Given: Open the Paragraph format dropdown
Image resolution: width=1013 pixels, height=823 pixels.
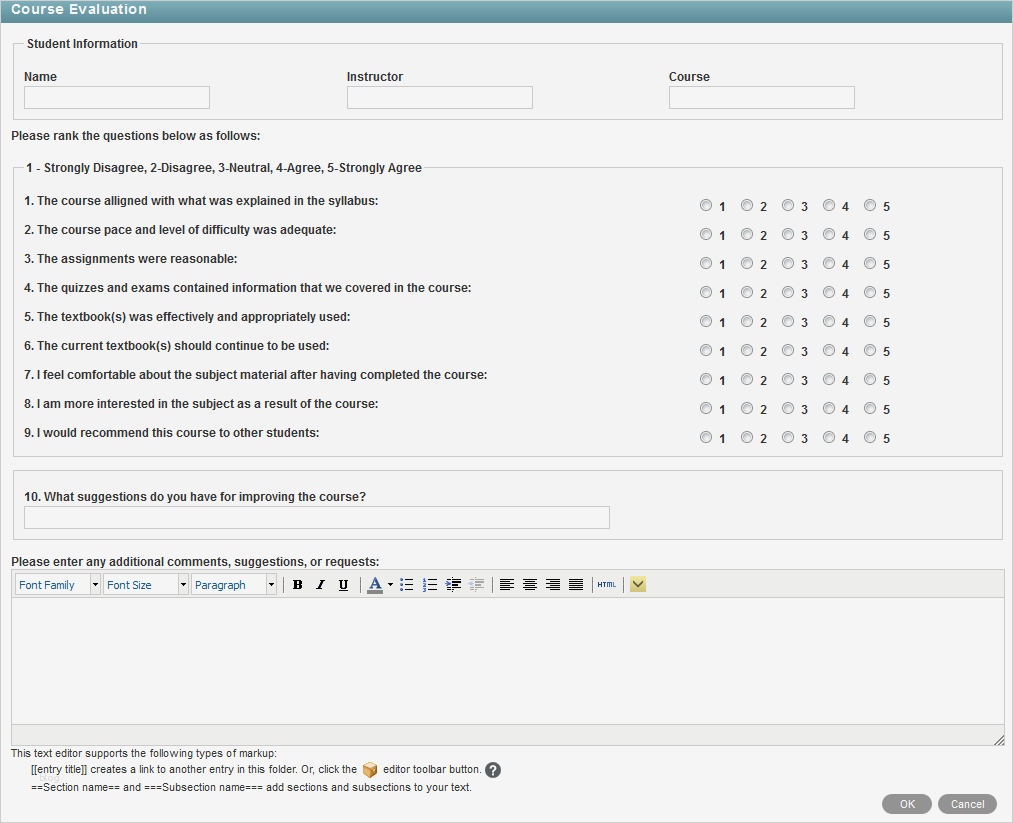Looking at the screenshot, I should (234, 585).
